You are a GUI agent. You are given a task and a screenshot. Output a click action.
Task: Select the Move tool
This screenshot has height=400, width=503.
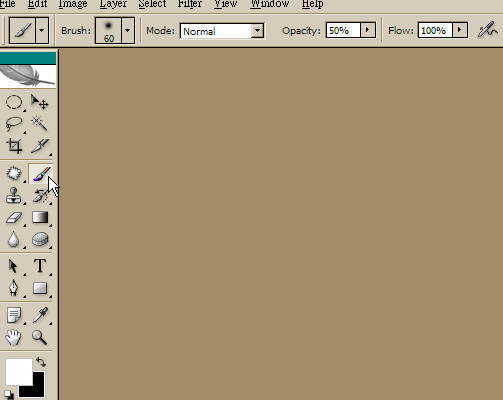40,102
